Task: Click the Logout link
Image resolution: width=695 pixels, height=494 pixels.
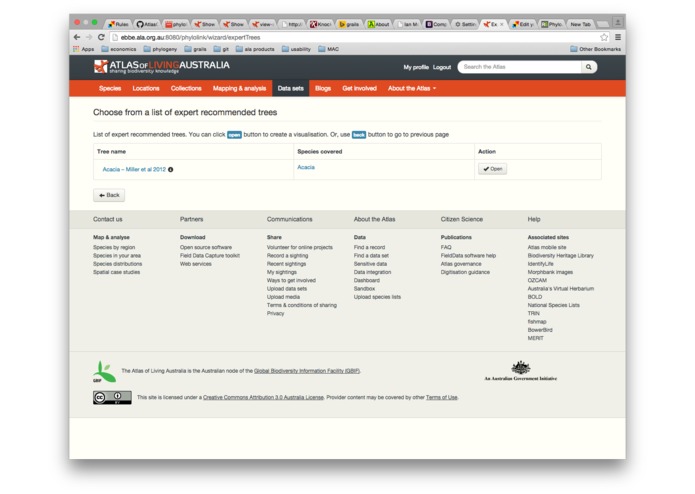Action: [442, 67]
